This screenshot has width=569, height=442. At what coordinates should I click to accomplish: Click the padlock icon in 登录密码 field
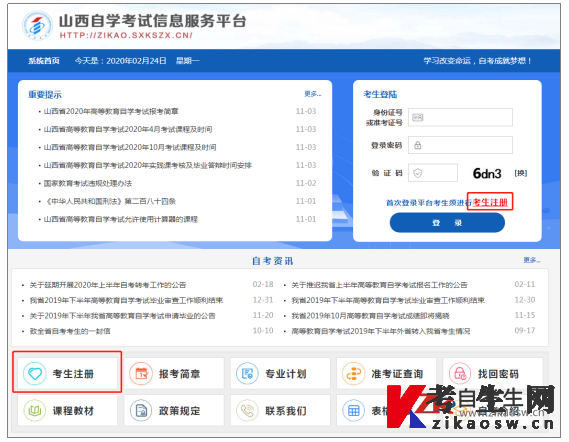click(418, 146)
